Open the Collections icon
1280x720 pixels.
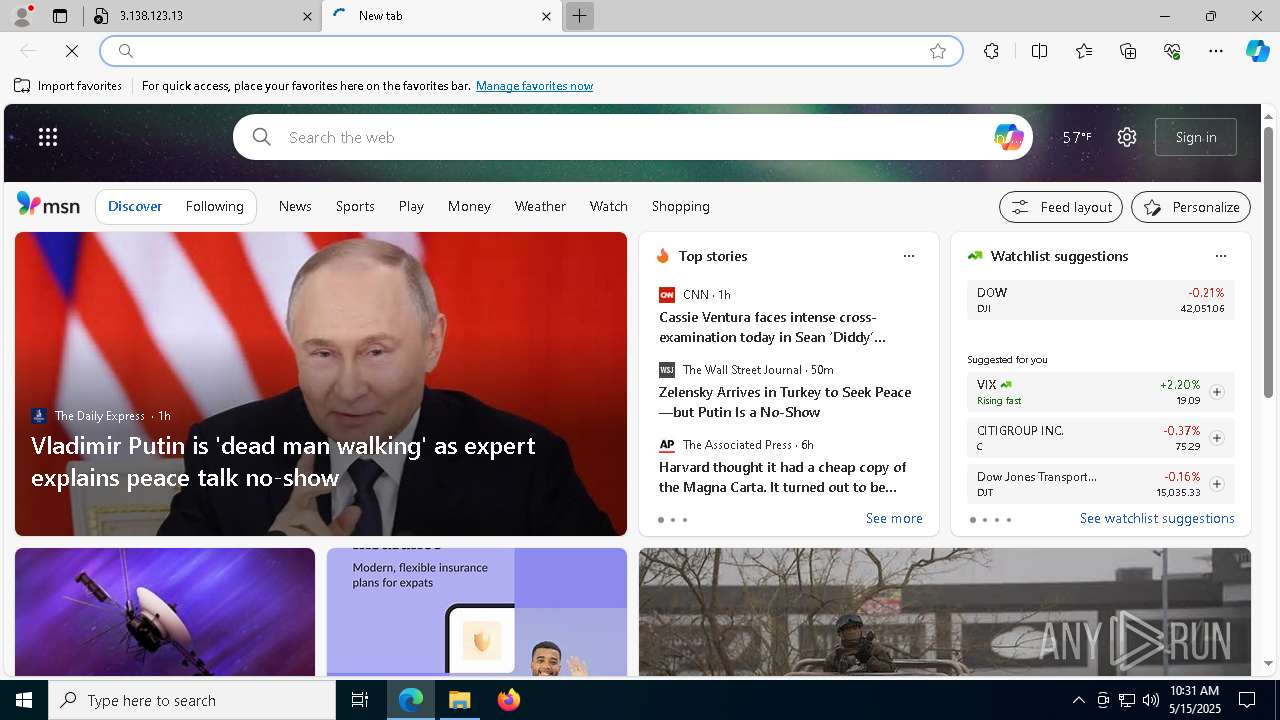pyautogui.click(x=1129, y=51)
